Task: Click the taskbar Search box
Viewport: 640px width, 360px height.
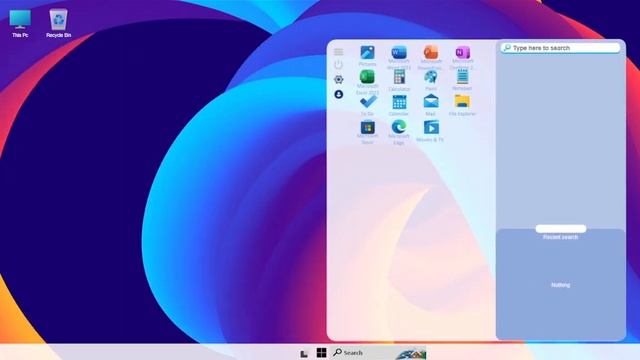Action: point(378,353)
